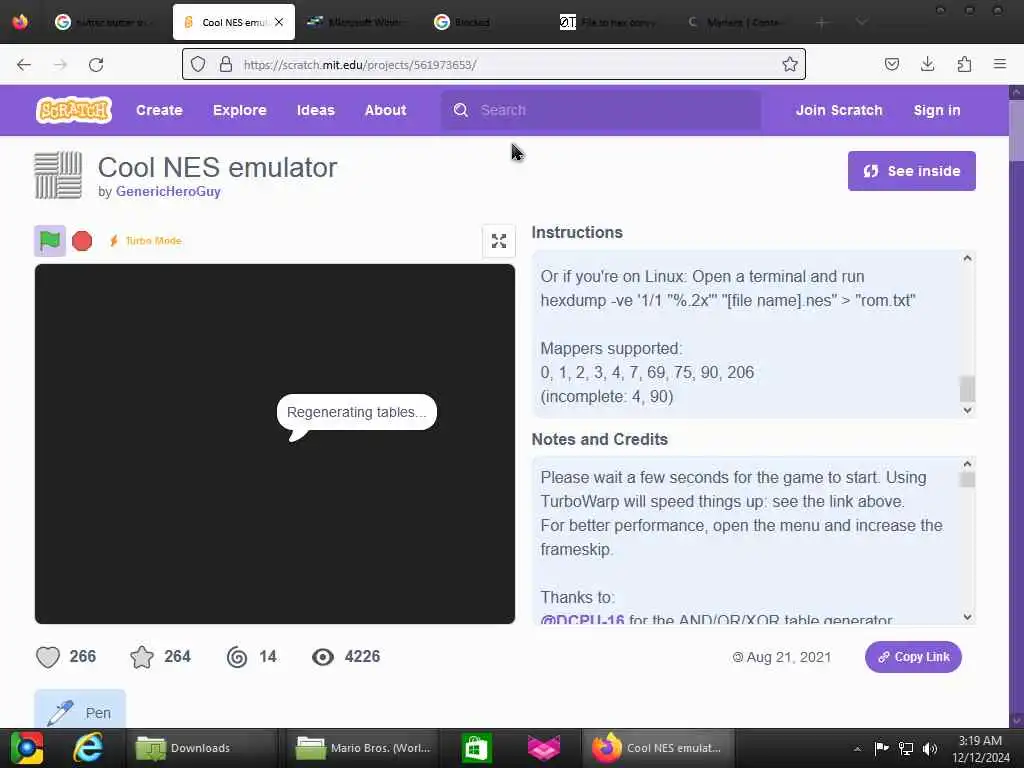Reload the current page
Screen dimensions: 1024x768
click(96, 65)
